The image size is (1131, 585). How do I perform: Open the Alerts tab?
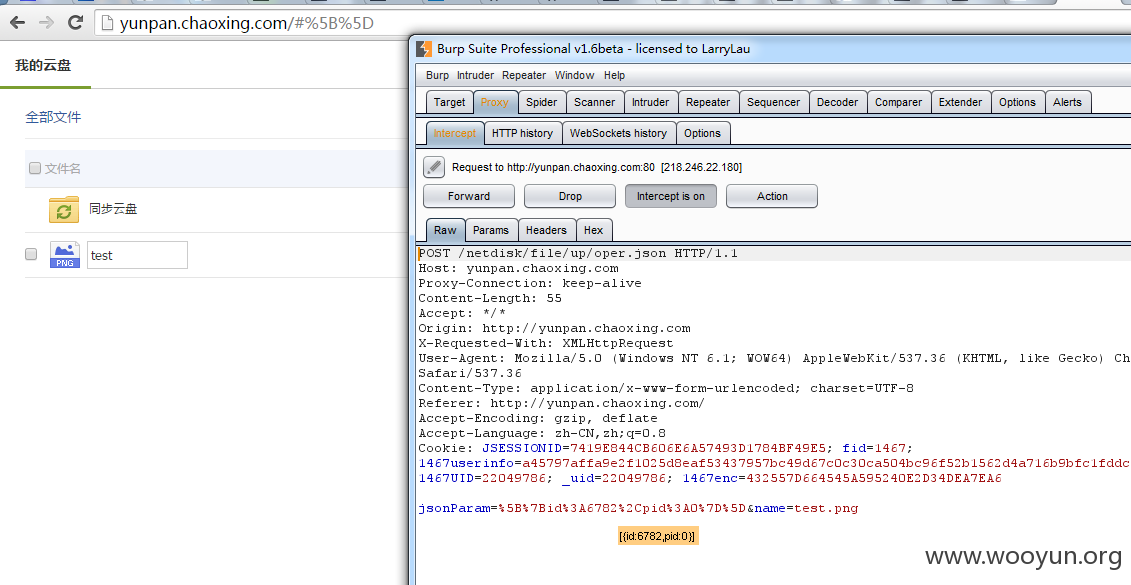coord(1067,102)
